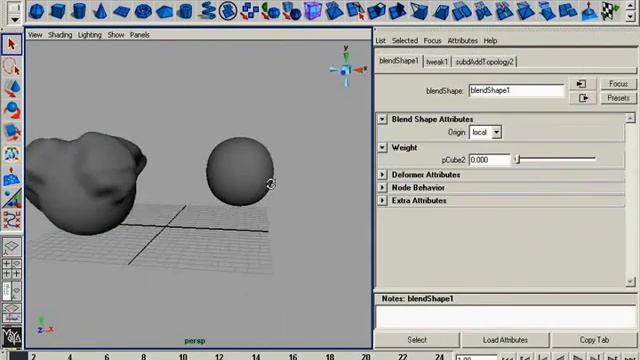This screenshot has height=360, width=640.
Task: Click the Load Attributes button
Action: point(505,340)
